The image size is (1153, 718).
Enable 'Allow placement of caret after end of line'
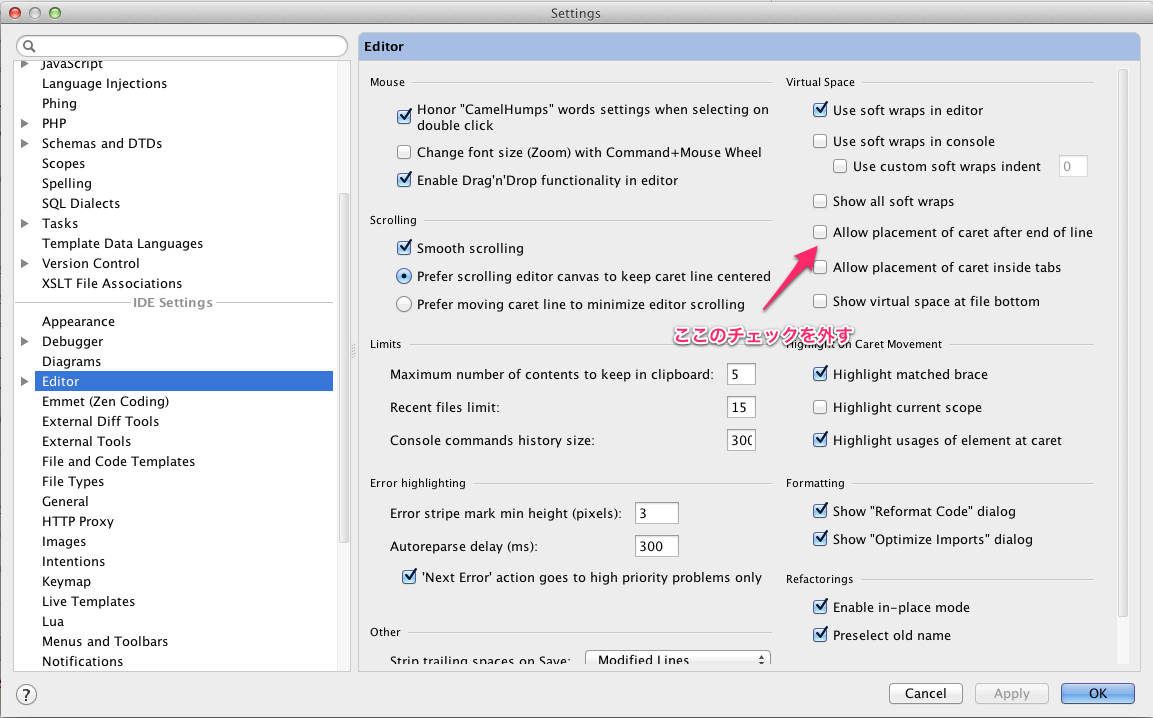(820, 232)
